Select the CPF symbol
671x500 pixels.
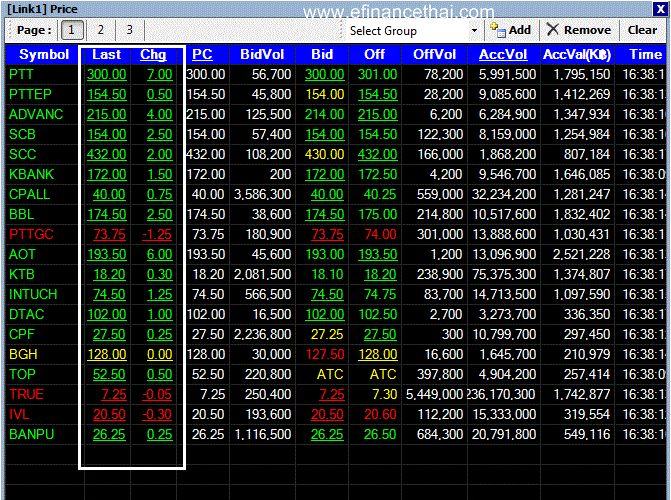pos(22,334)
